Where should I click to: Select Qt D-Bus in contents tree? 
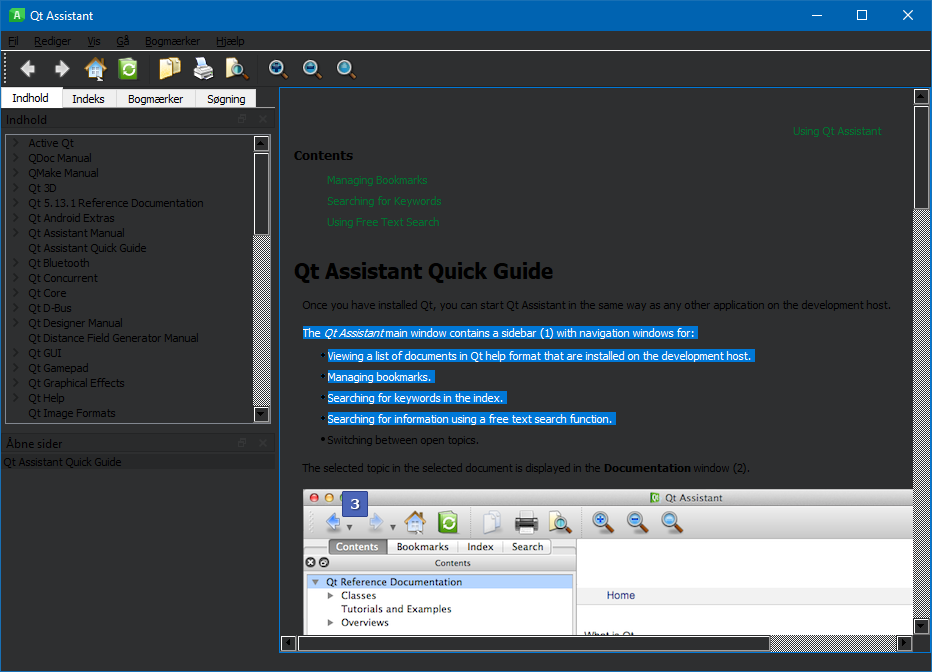pos(50,308)
